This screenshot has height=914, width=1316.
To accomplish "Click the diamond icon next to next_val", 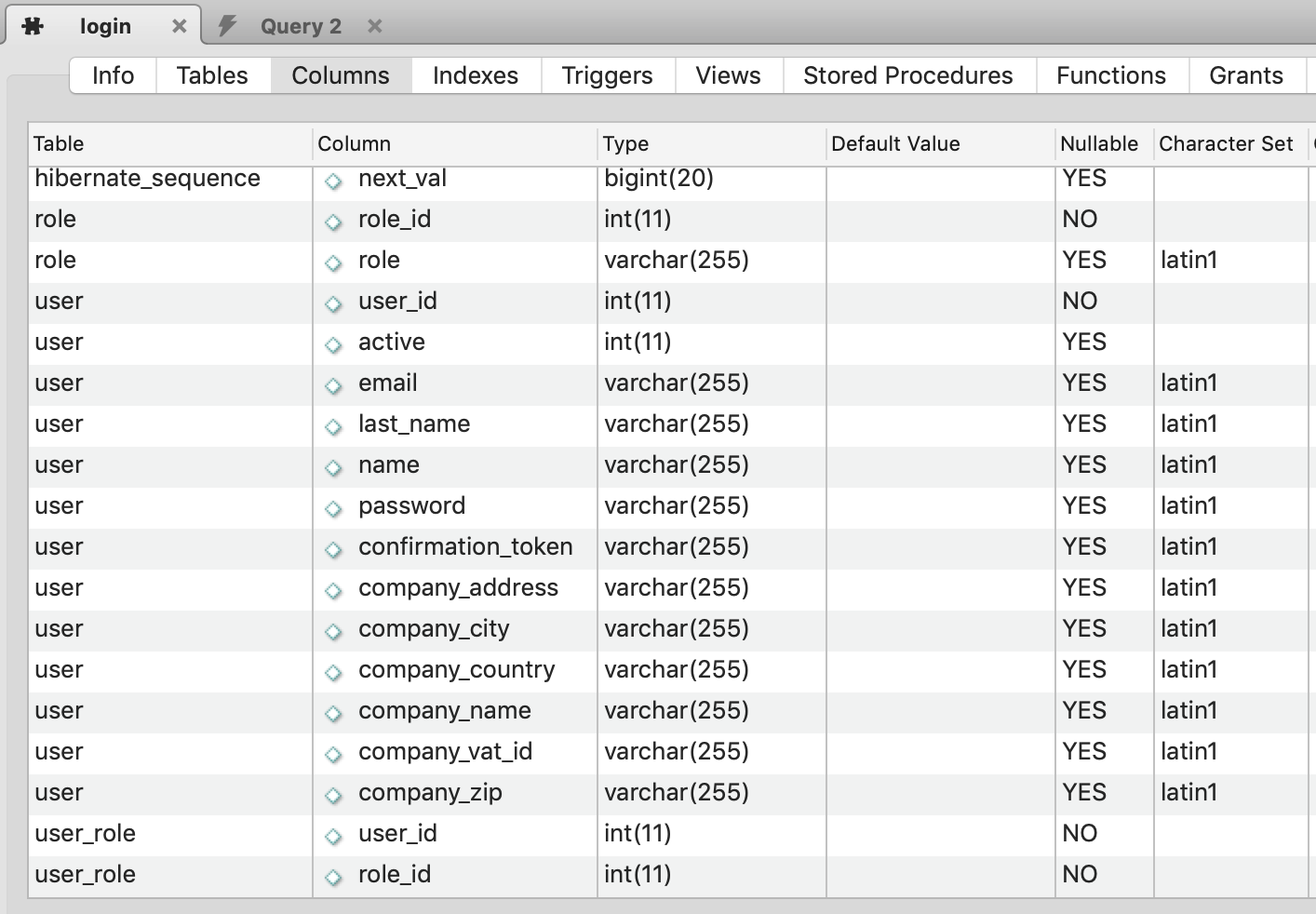I will [x=333, y=181].
